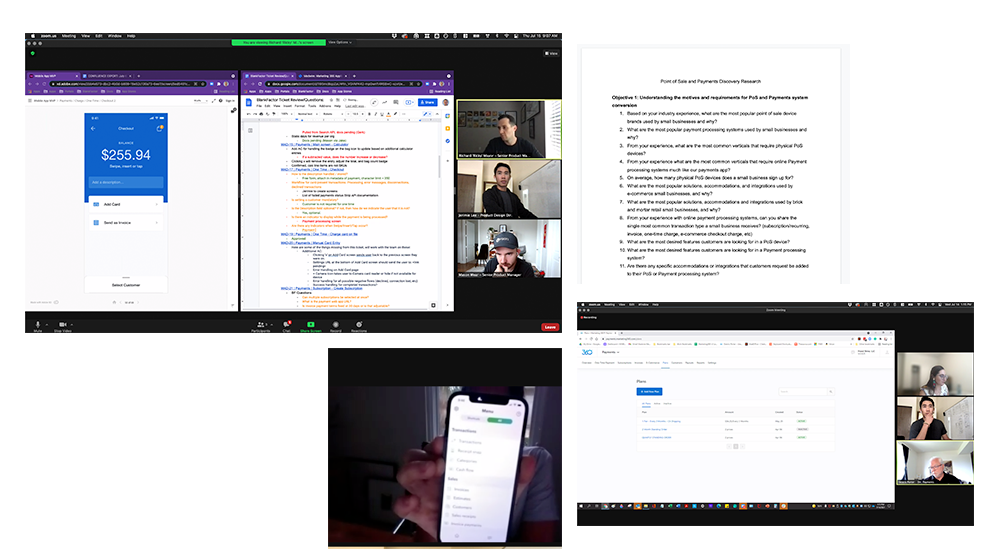Select the video tile of man wearing cap
Screen dimensions: 1000x560
click(x=509, y=249)
